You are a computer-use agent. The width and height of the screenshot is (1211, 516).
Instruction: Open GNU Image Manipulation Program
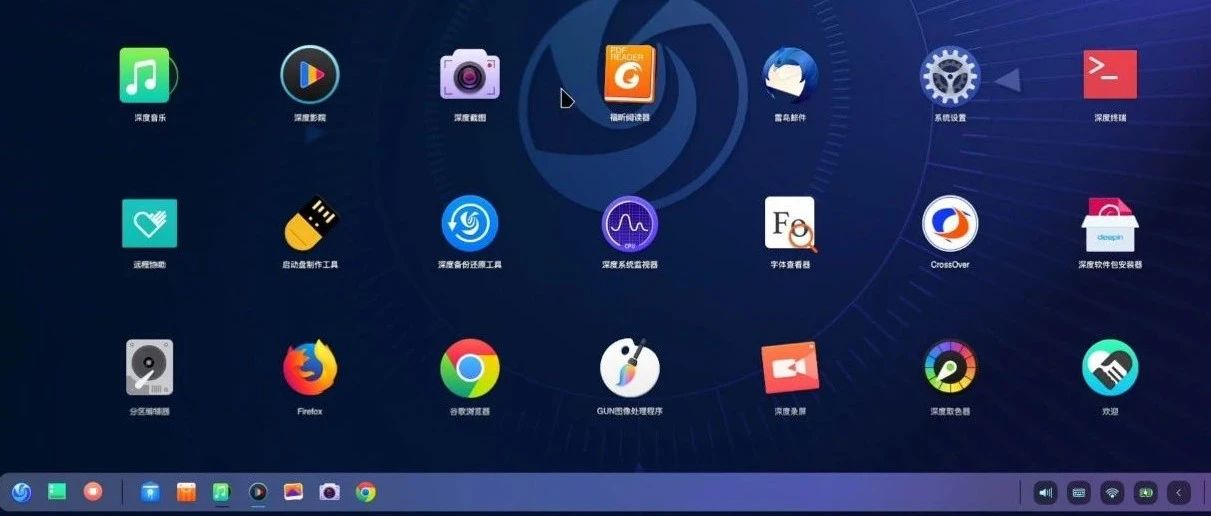630,367
